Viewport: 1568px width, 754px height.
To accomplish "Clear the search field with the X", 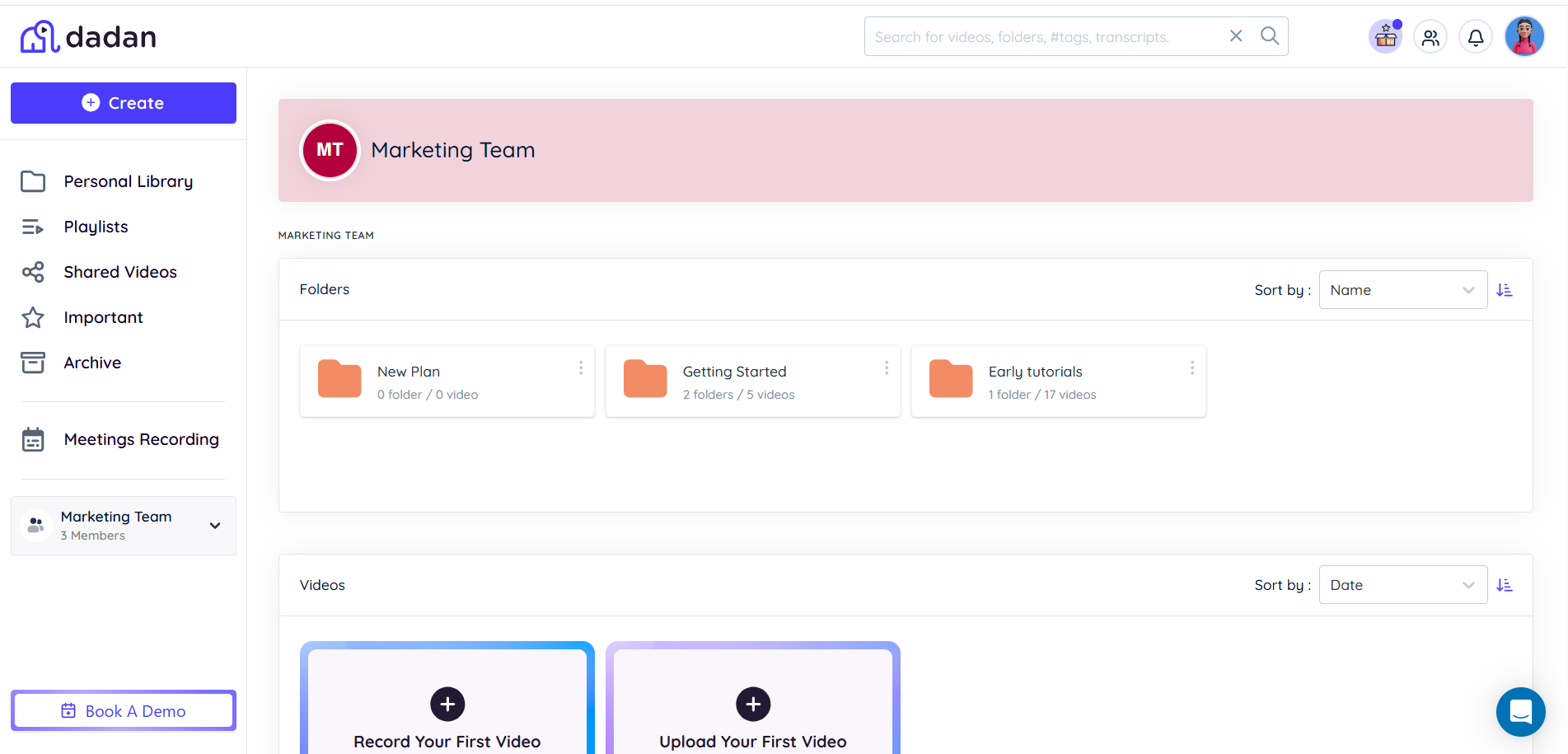I will tap(1235, 35).
